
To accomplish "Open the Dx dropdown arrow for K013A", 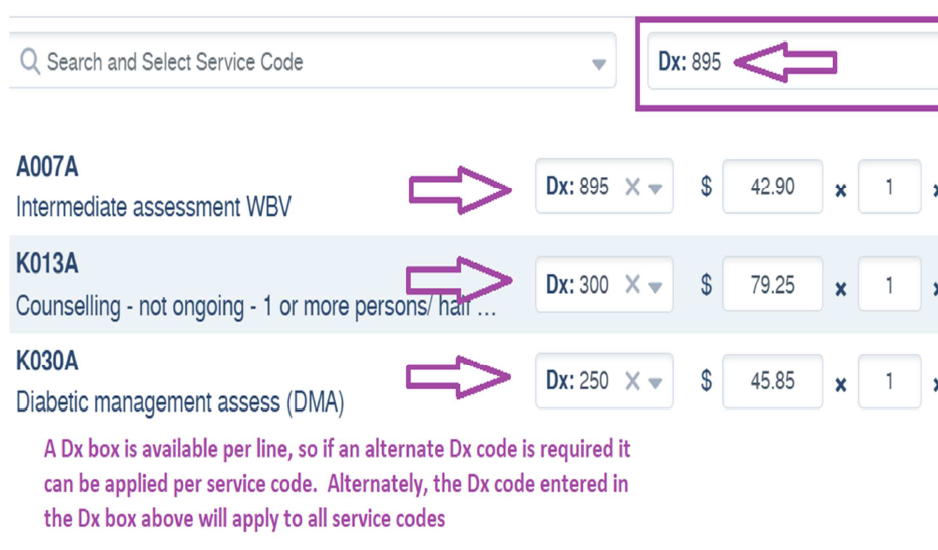I will click(655, 287).
